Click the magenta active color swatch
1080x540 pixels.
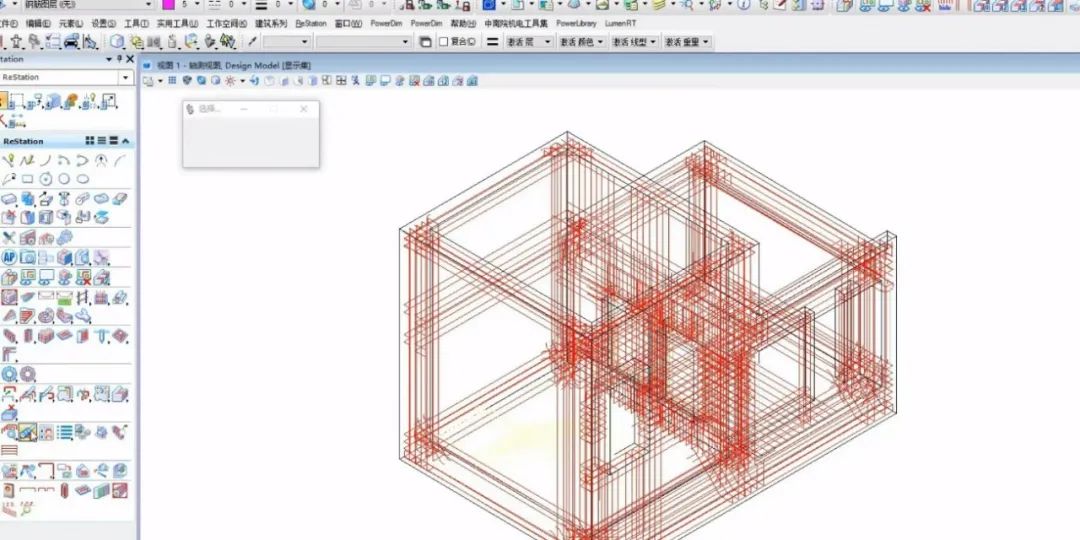(168, 5)
